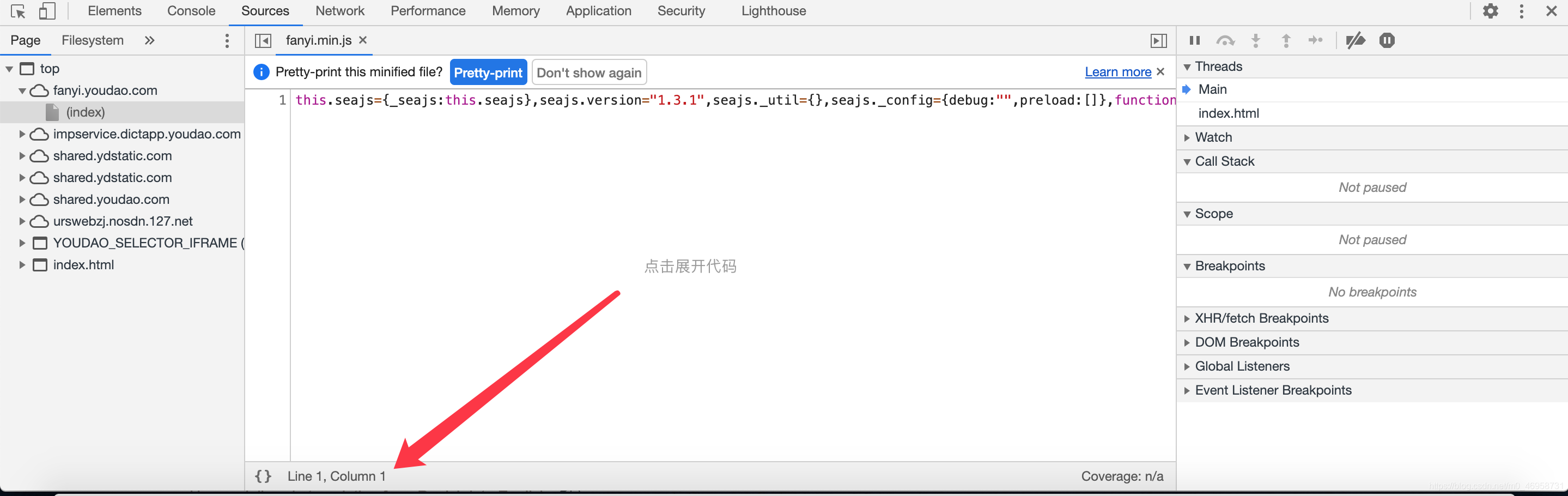1568x496 pixels.
Task: Expand the first shared.ydstatic.com node
Action: tap(22, 156)
